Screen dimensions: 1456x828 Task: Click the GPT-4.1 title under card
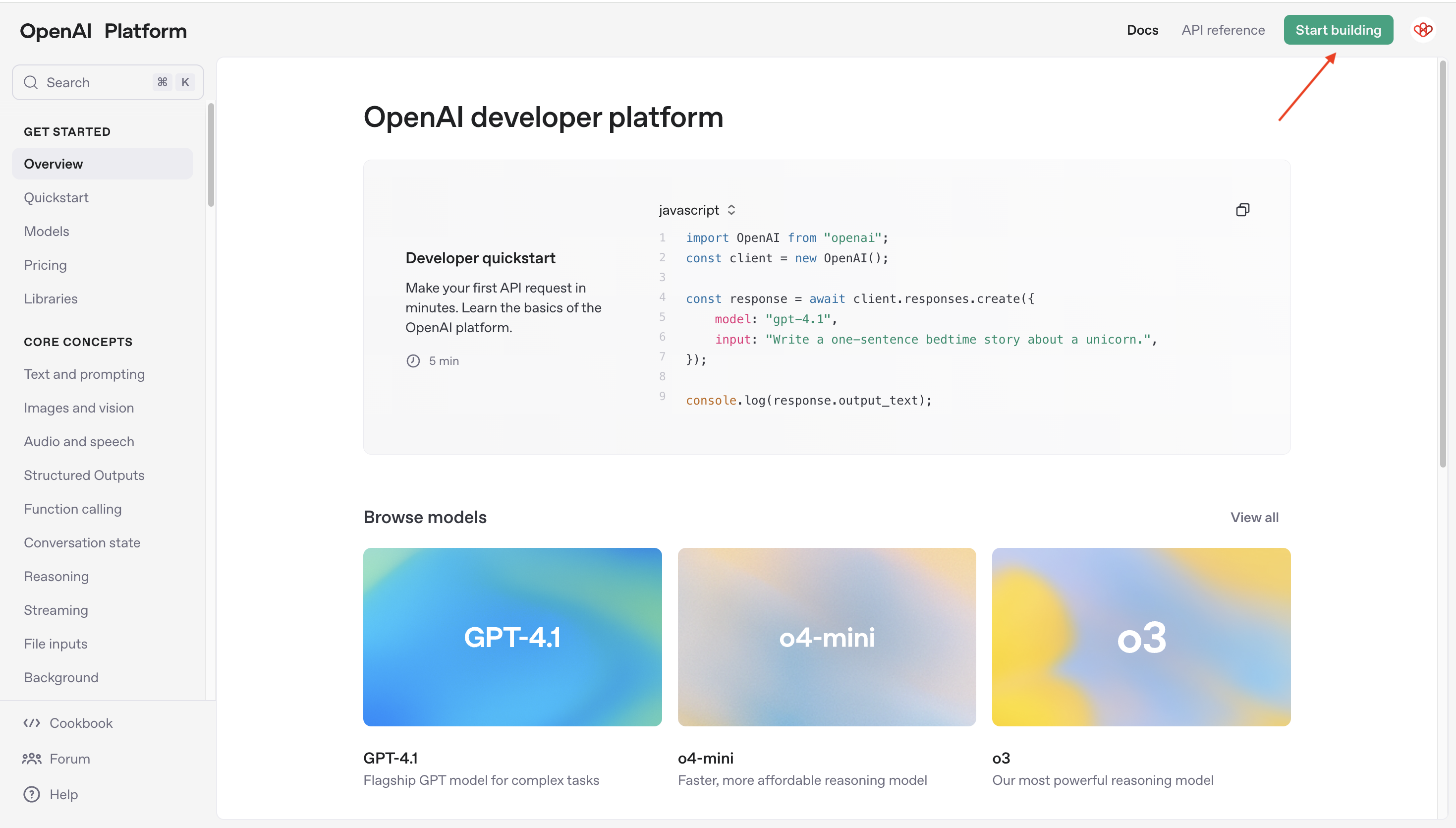391,758
